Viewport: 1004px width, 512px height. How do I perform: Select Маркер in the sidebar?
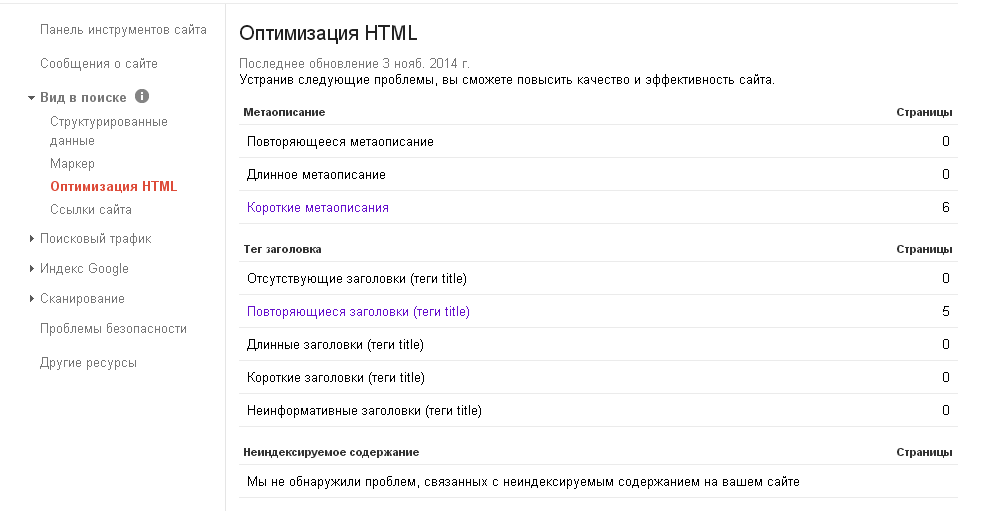(x=72, y=164)
